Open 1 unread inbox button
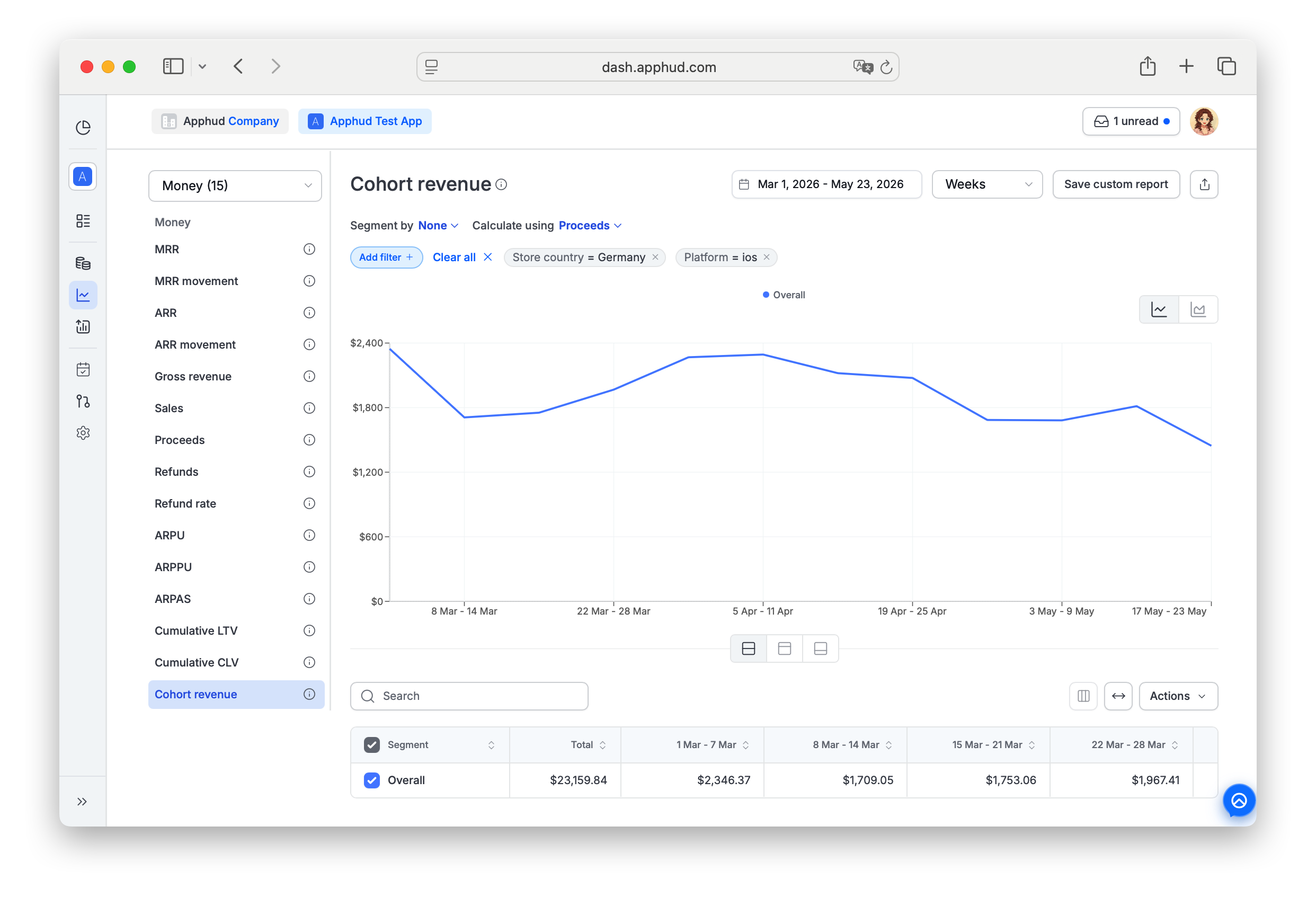This screenshot has height=906, width=1316. pyautogui.click(x=1132, y=121)
